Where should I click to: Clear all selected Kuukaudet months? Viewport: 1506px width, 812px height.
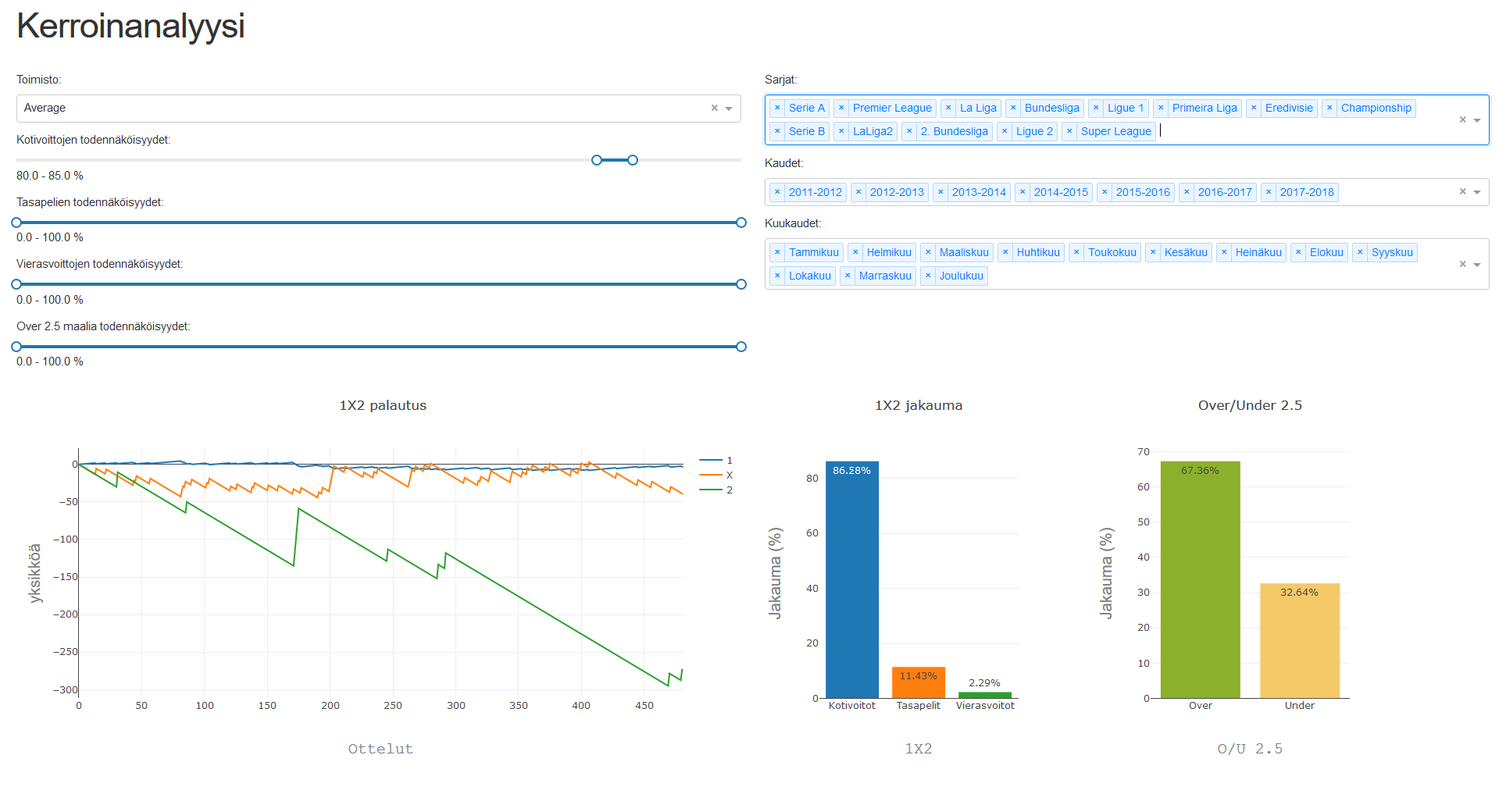point(1462,265)
